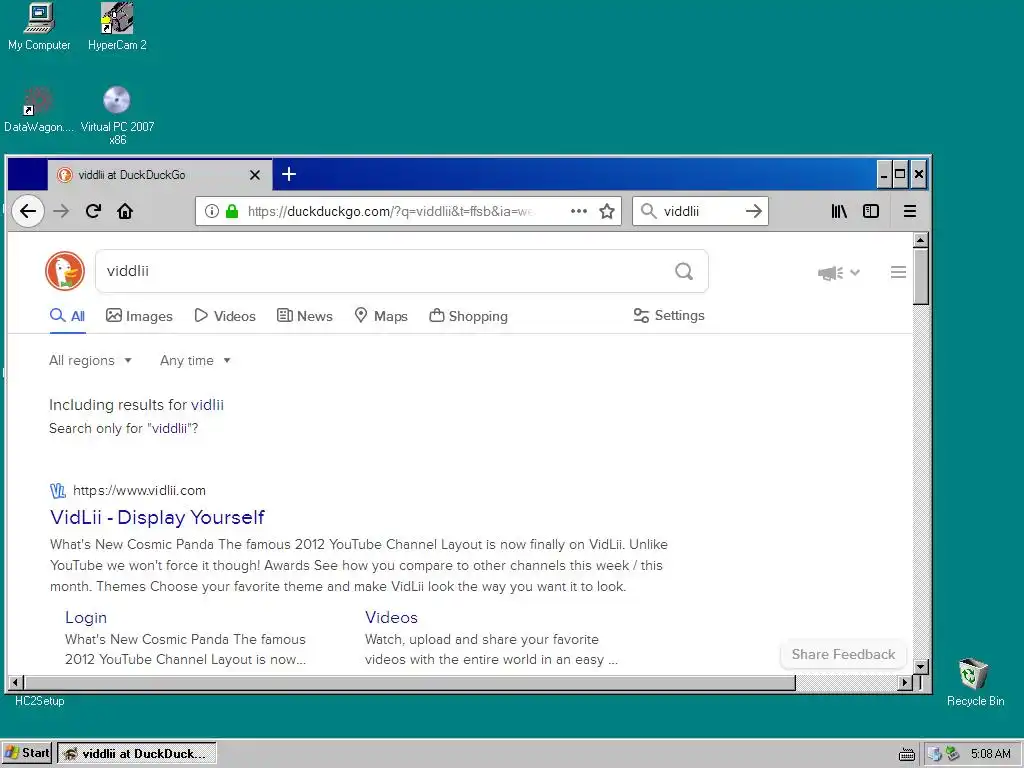Switch to Maps results
This screenshot has height=768, width=1024.
[381, 316]
